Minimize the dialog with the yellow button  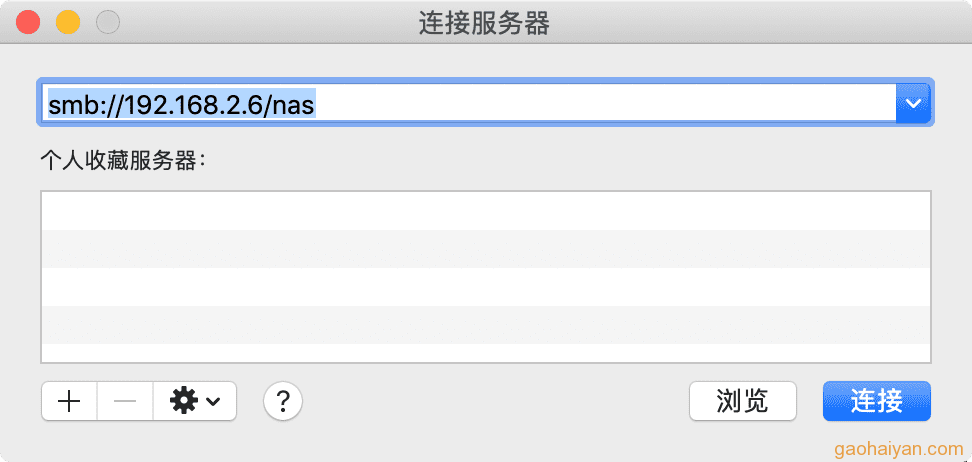68,23
